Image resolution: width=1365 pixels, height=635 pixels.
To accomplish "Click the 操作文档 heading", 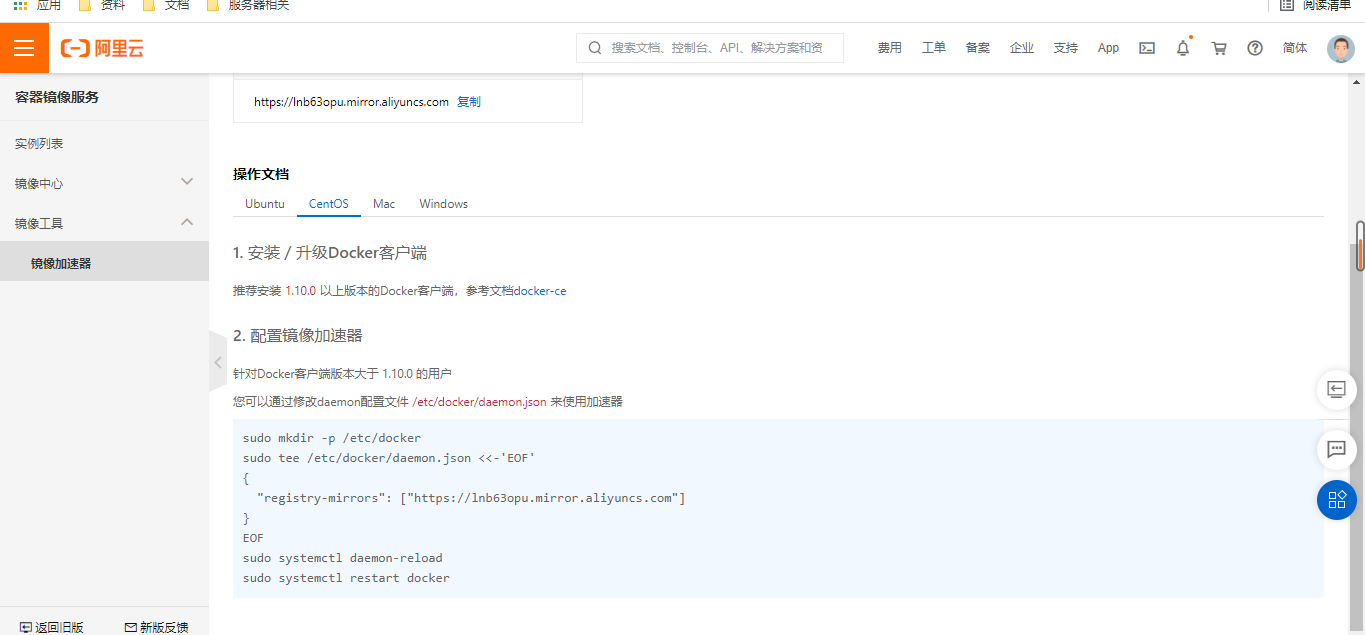I will [261, 174].
